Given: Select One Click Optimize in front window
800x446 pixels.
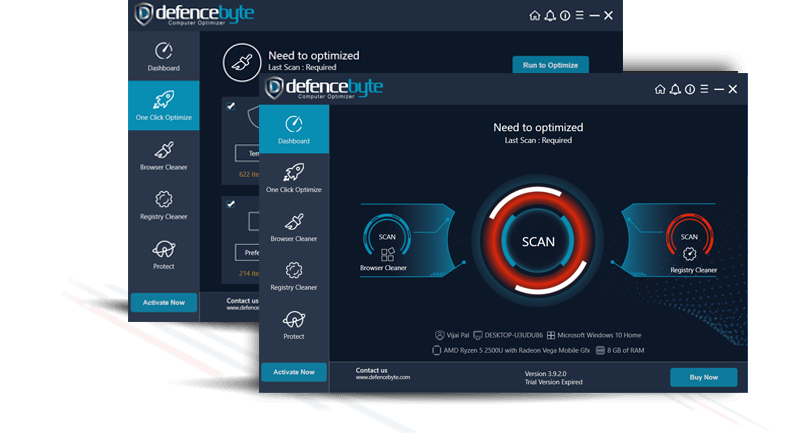Looking at the screenshot, I should tap(294, 178).
